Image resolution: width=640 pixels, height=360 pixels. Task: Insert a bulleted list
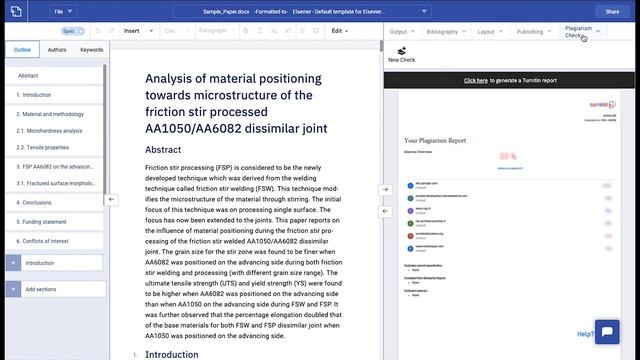(302, 31)
